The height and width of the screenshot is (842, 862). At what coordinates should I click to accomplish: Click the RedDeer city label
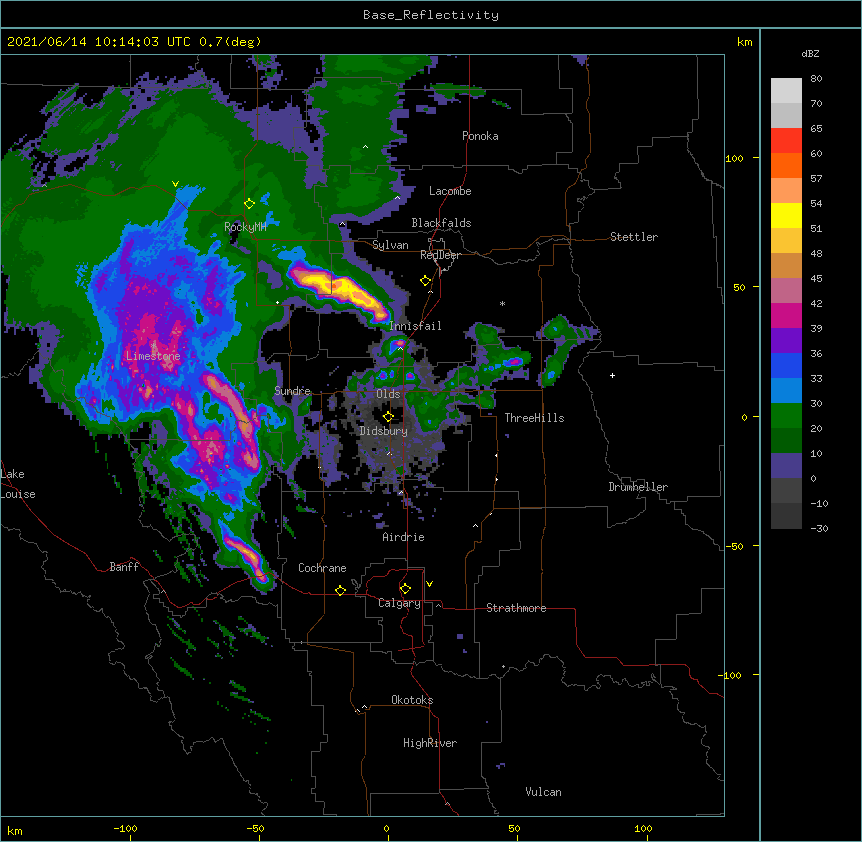click(440, 255)
